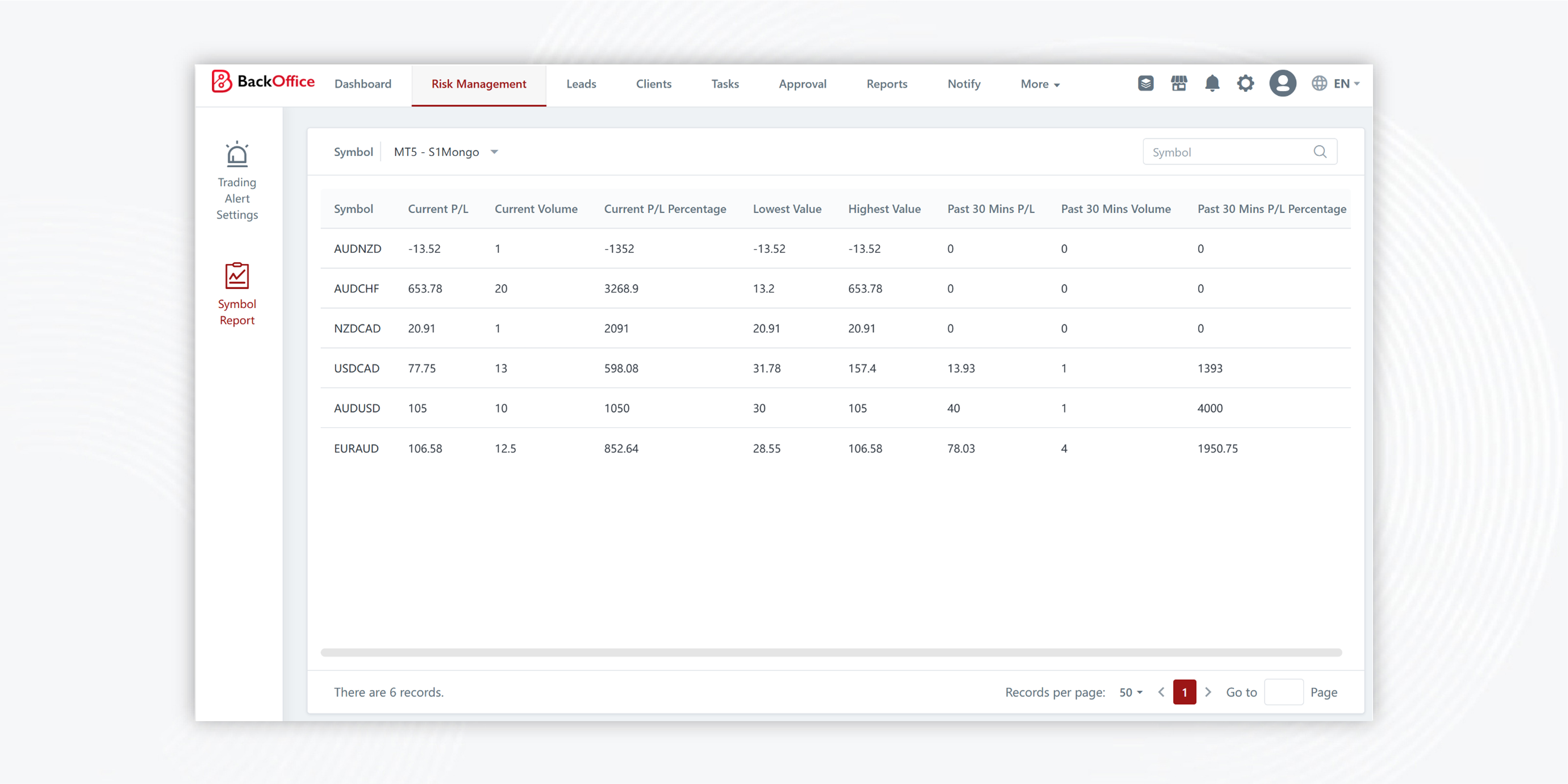Click the search magnifier icon
The height and width of the screenshot is (784, 1568).
tap(1320, 152)
